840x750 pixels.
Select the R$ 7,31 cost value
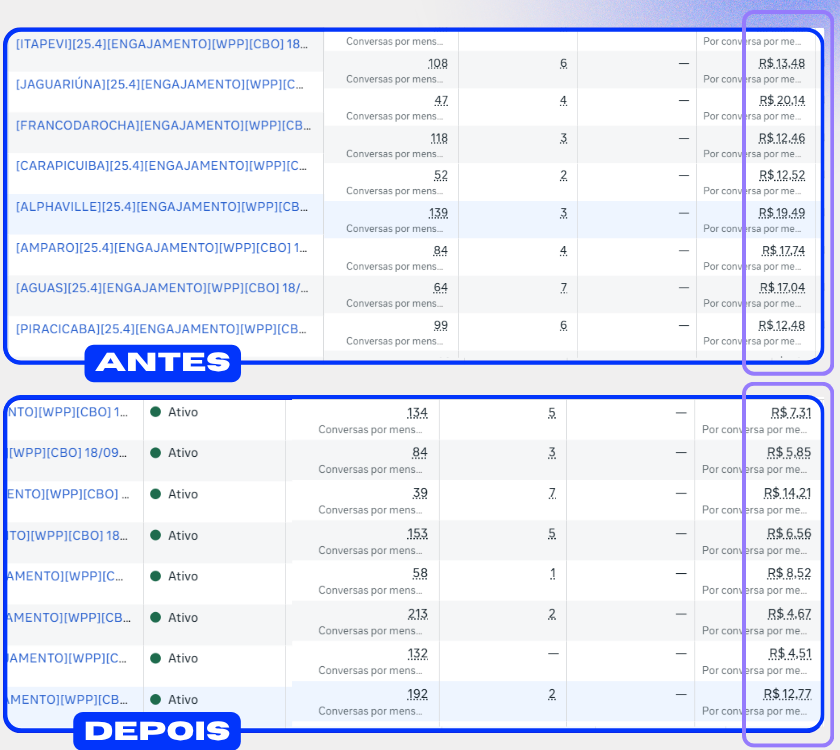[791, 413]
